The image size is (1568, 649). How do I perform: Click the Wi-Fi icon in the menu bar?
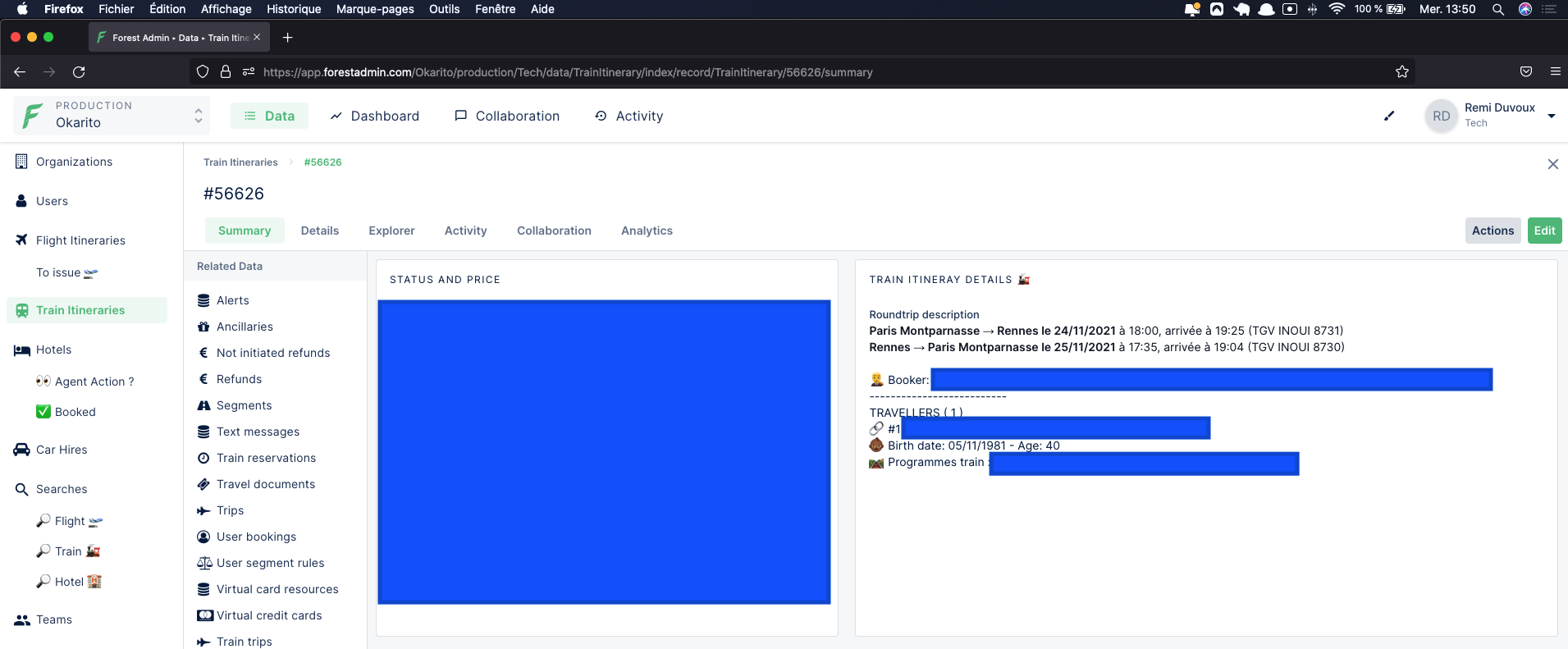click(1337, 9)
